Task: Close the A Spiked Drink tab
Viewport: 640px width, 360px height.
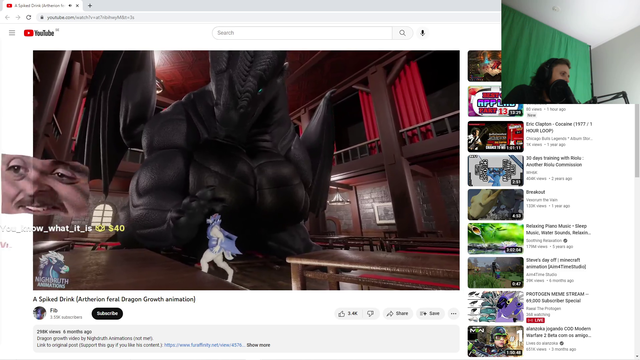Action: 77,6
